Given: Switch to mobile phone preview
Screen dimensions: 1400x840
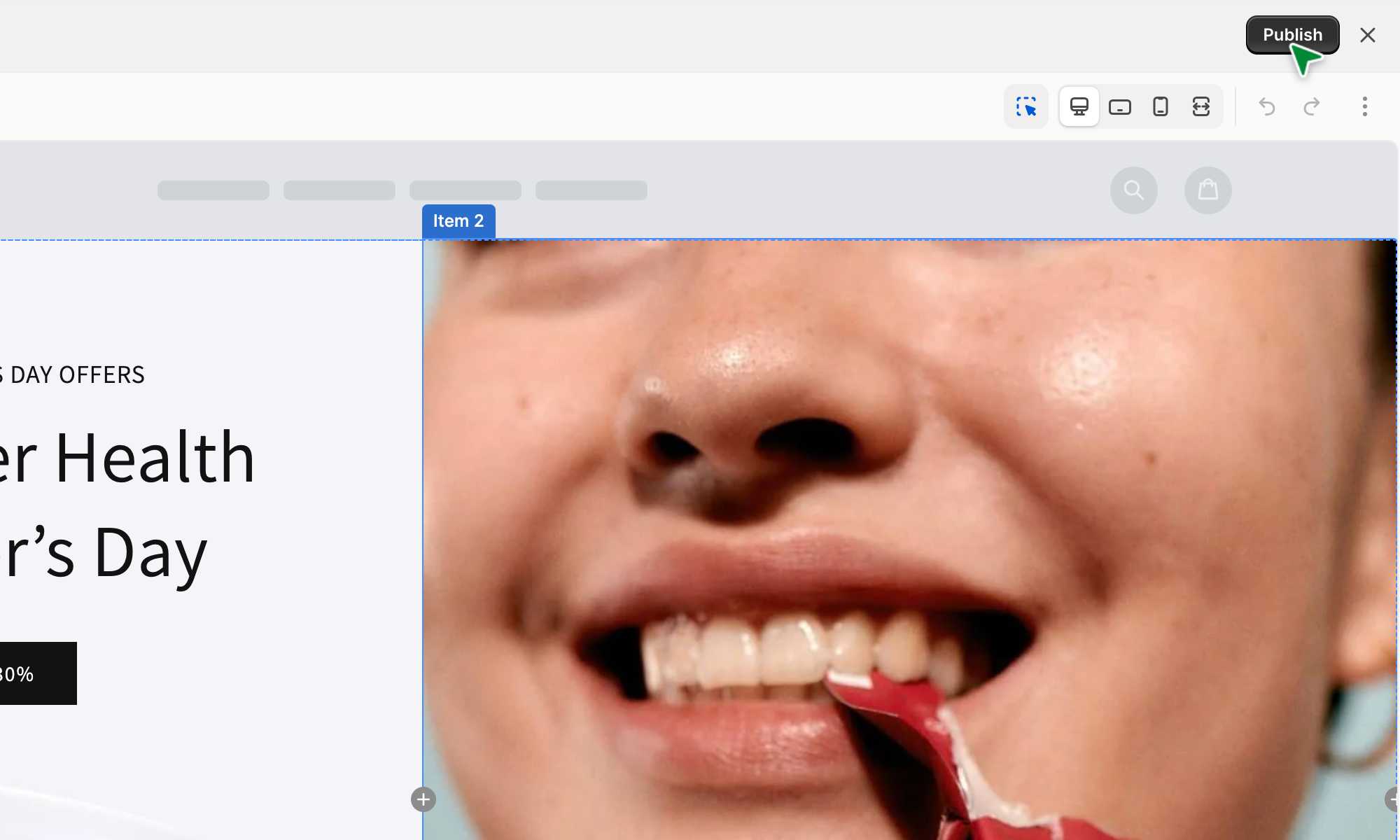Looking at the screenshot, I should click(1161, 106).
